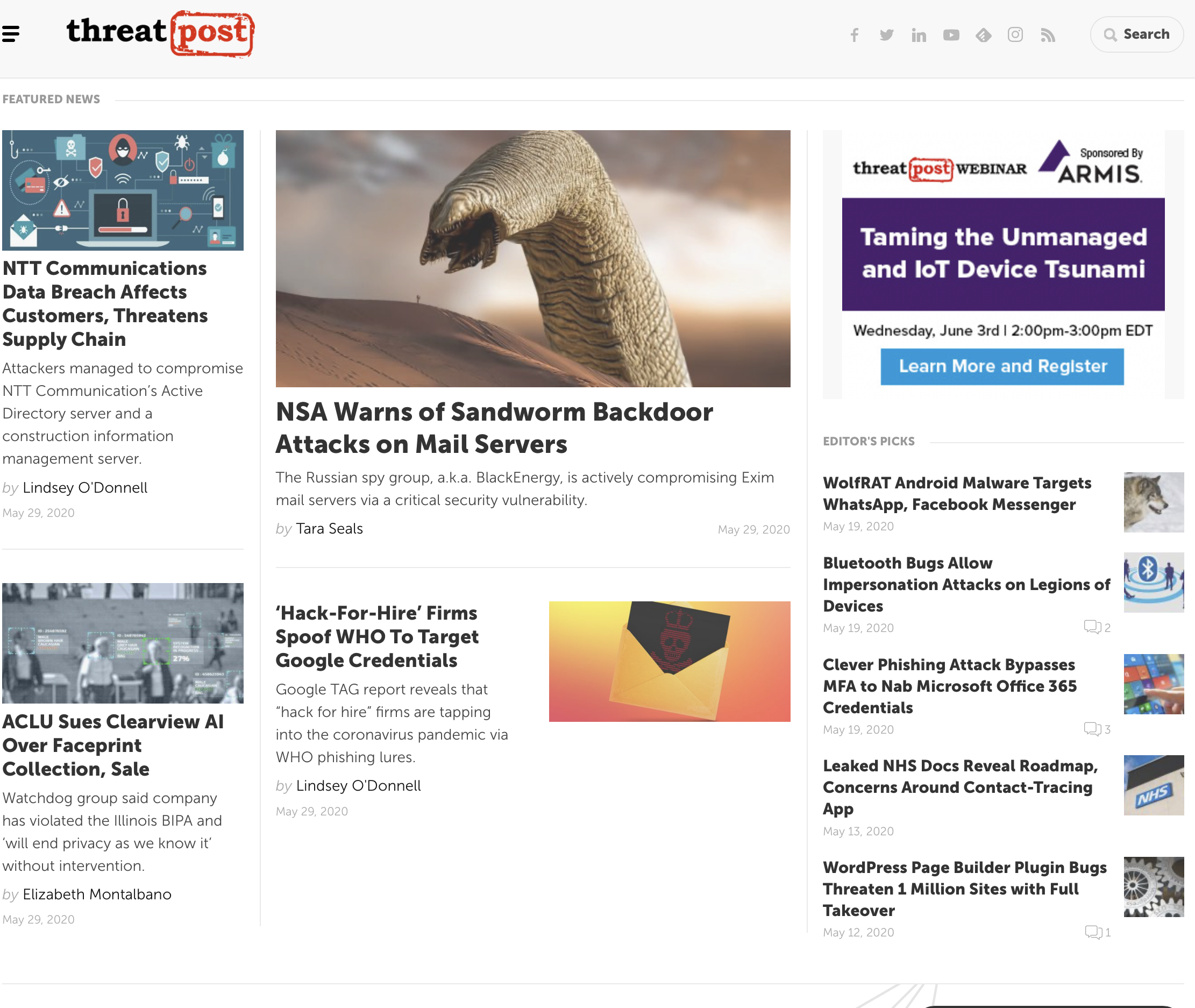This screenshot has width=1195, height=1008.
Task: Open the sandworm featured article image
Action: [x=532, y=258]
